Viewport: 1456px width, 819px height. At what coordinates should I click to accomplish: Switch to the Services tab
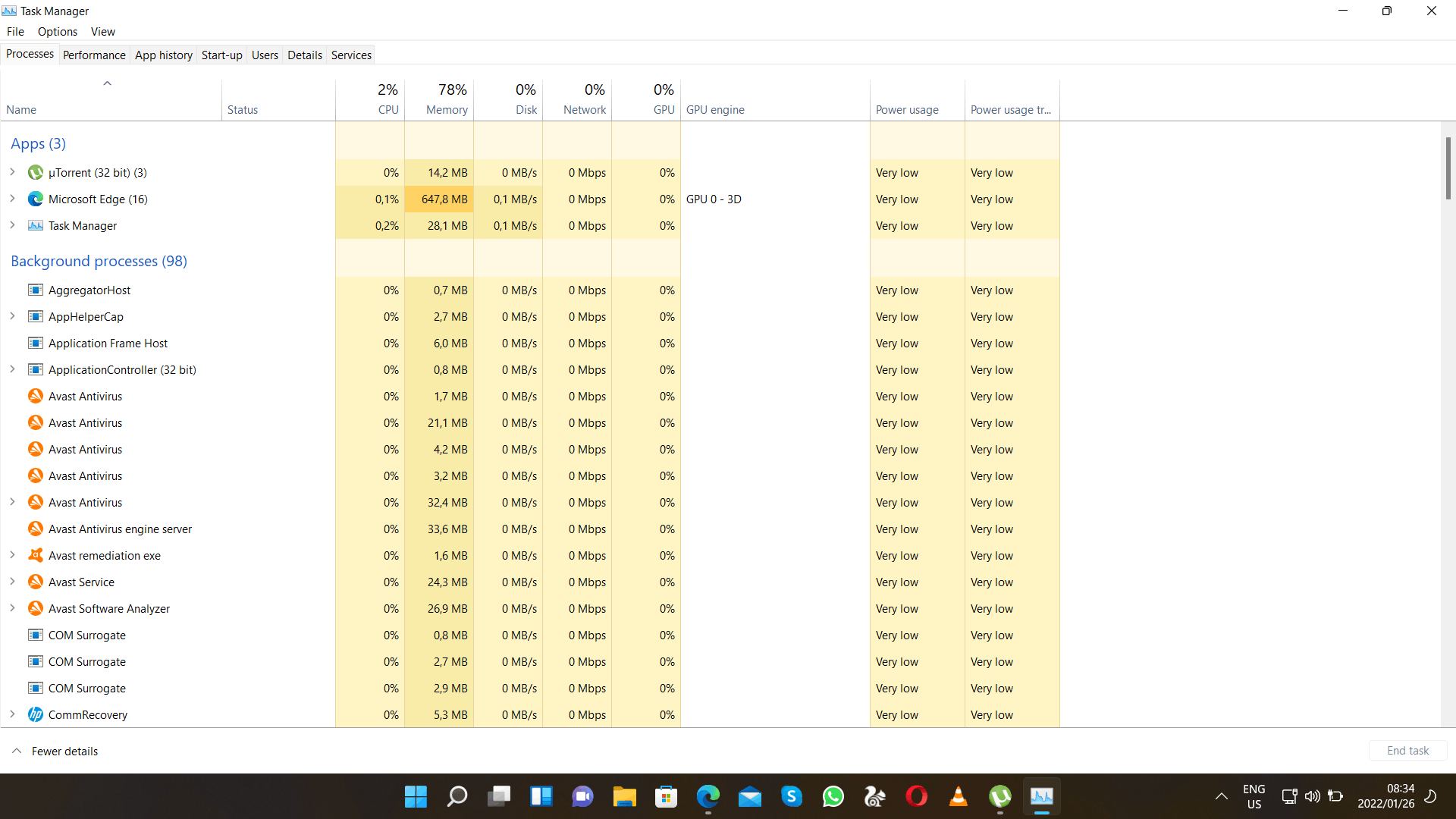coord(351,55)
